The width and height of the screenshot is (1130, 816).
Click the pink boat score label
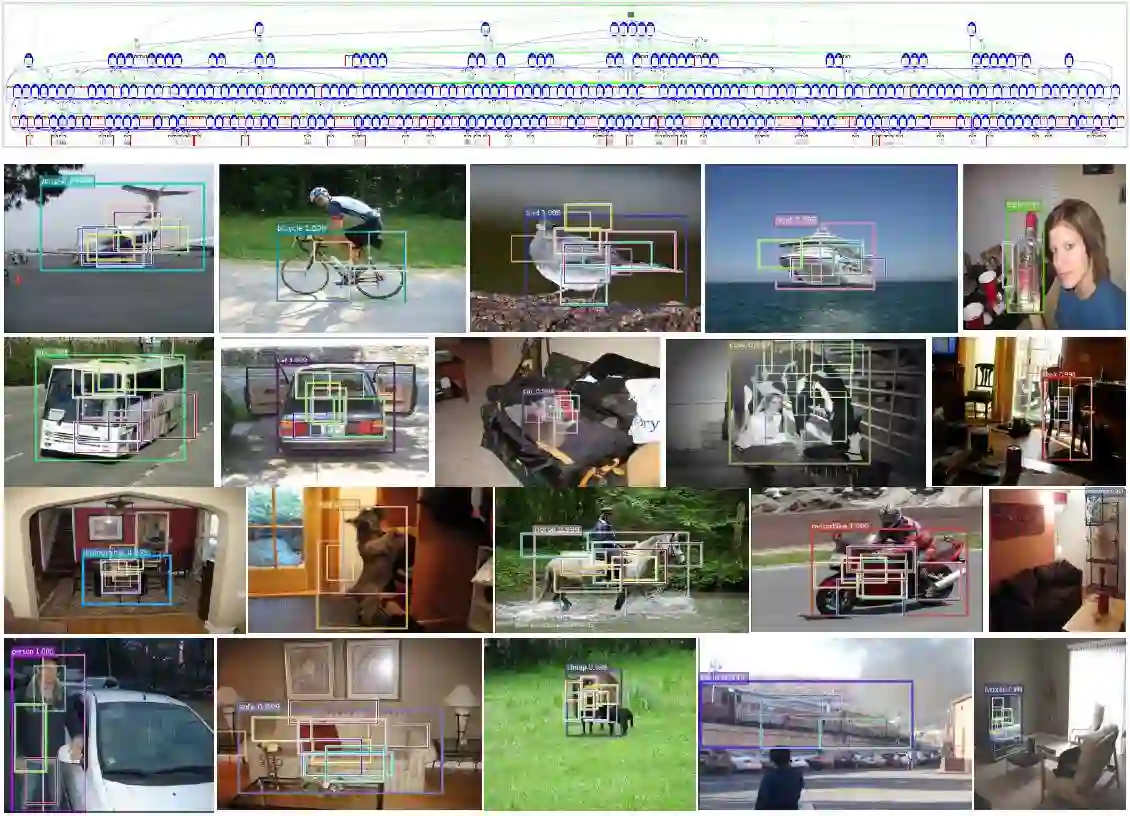click(x=796, y=220)
